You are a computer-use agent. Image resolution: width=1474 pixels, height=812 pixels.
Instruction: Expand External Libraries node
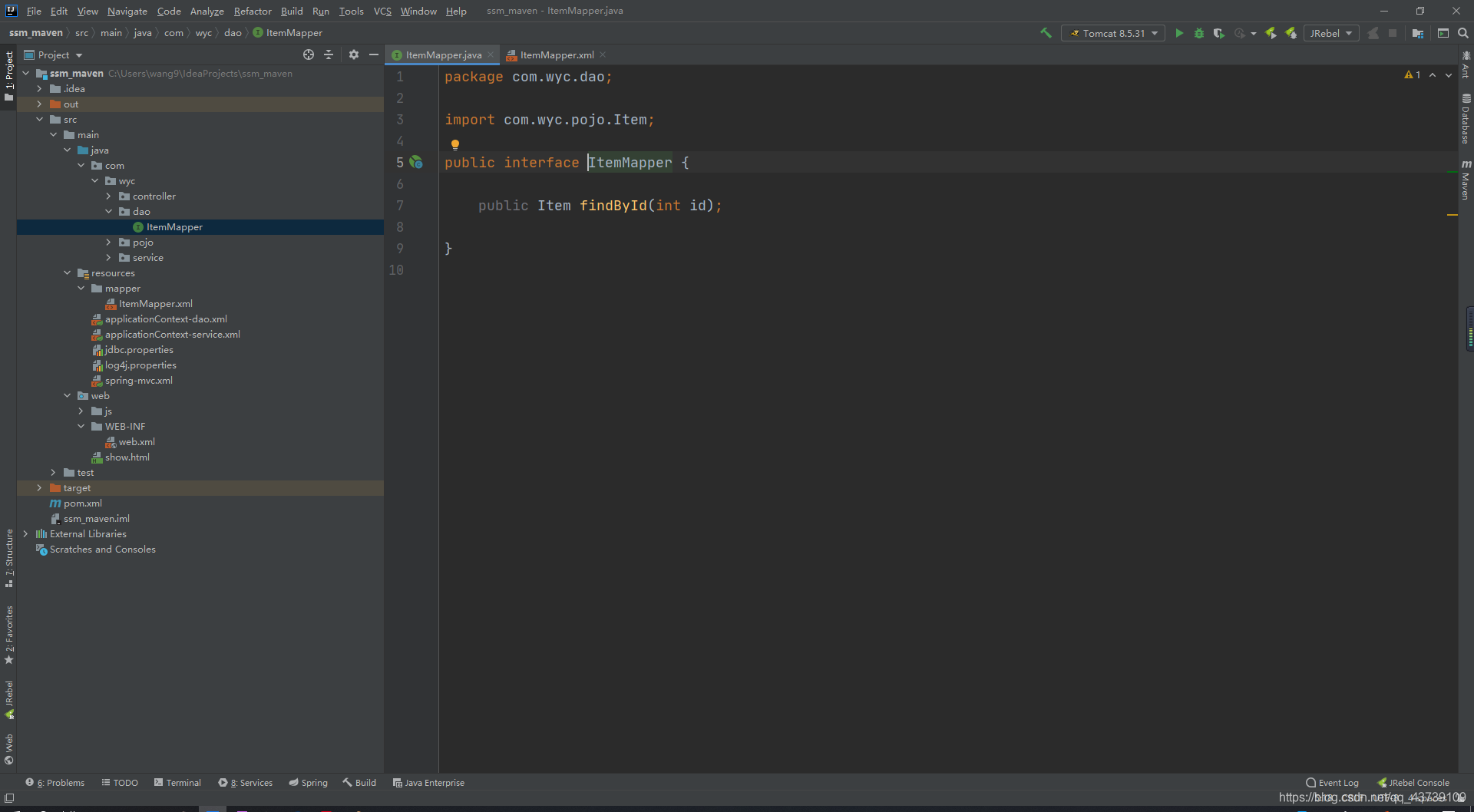(25, 534)
